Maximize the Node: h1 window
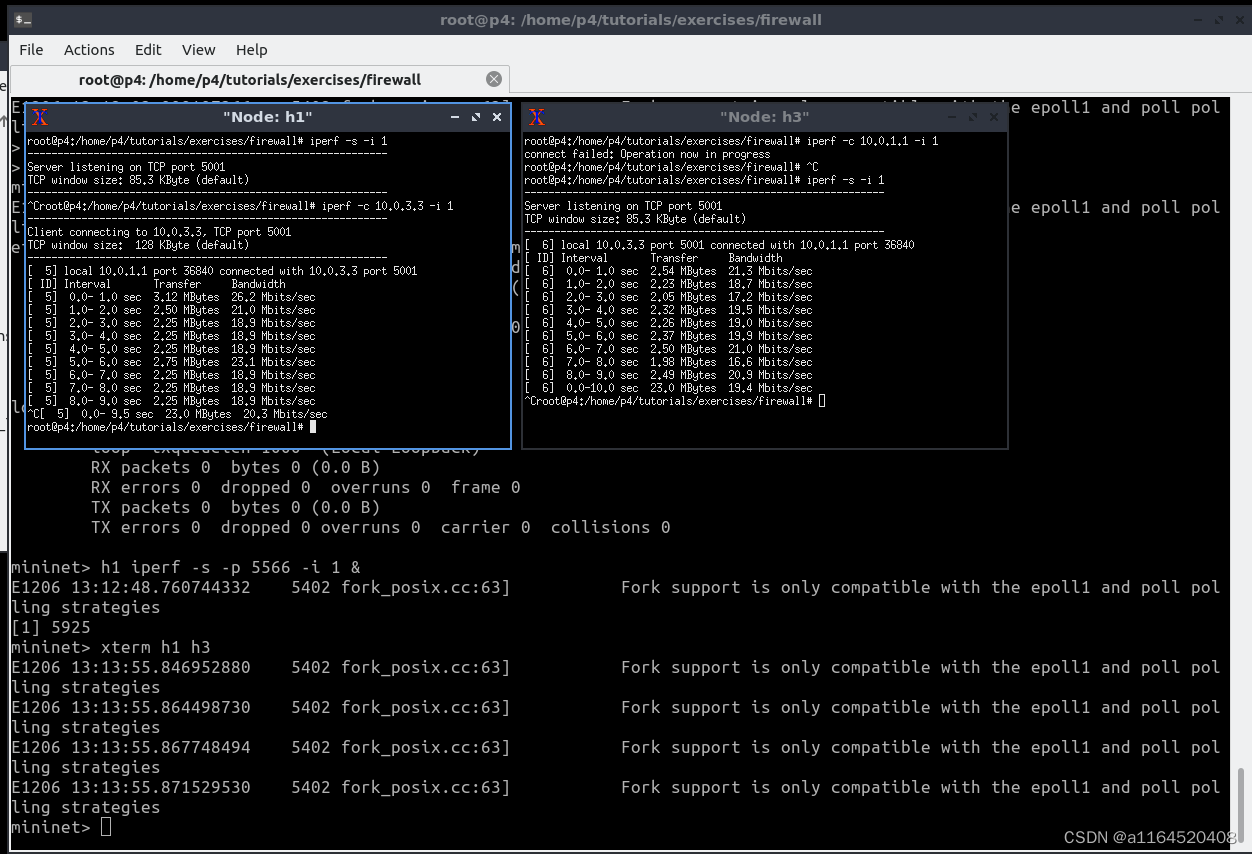Screen dimensions: 1252x854 [476, 117]
